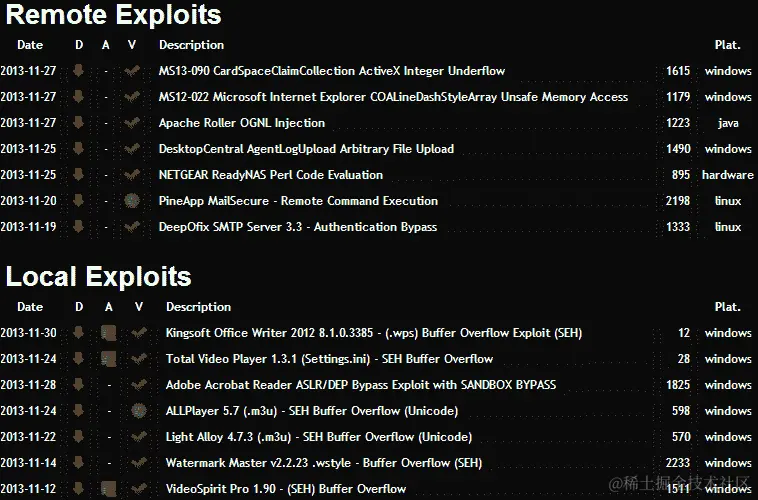The height and width of the screenshot is (500, 758).
Task: Download the MS13-090 CardSpaceClaimCollection exploit
Action: pos(78,71)
